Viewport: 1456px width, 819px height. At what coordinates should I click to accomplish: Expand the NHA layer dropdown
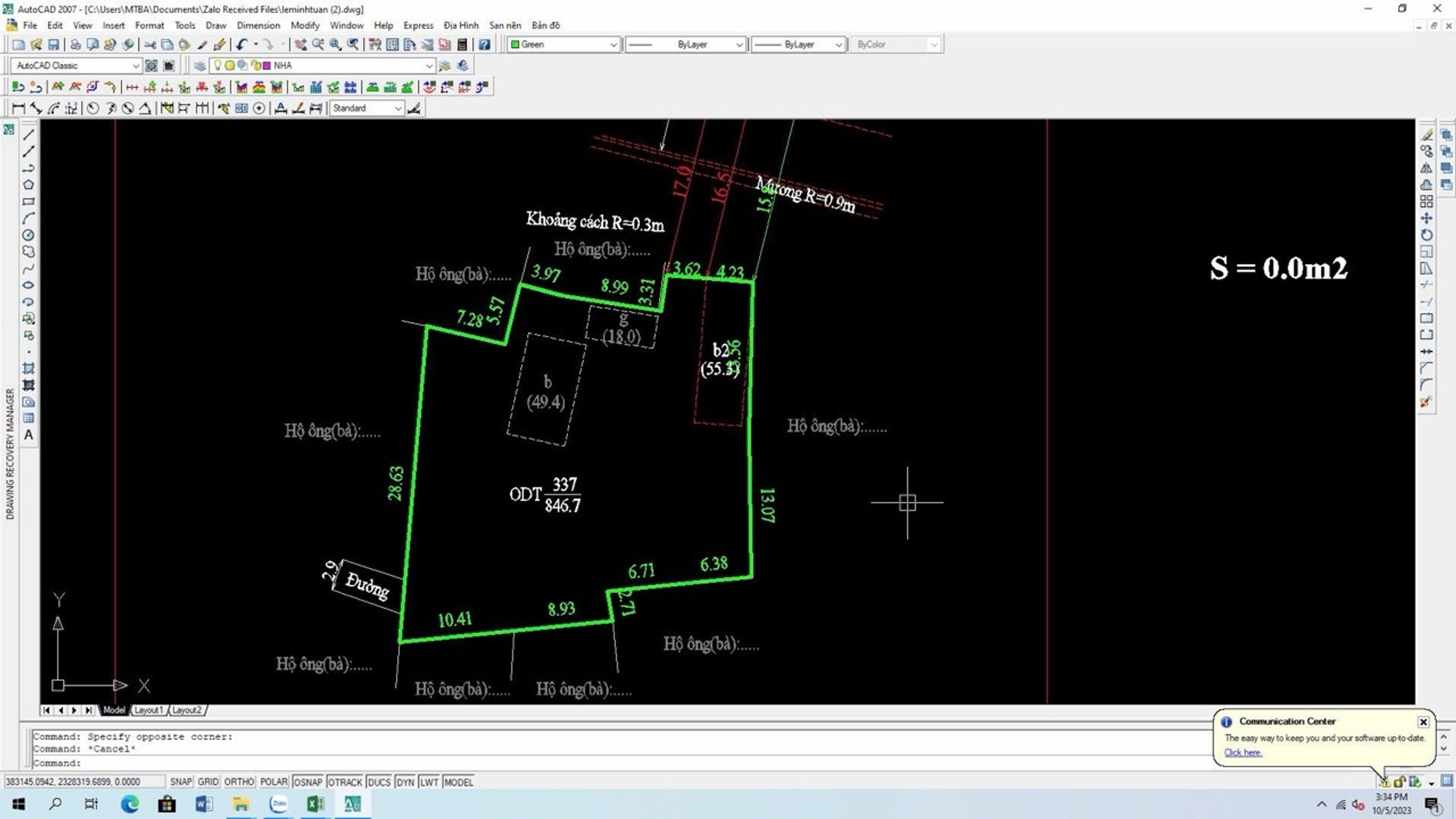429,66
